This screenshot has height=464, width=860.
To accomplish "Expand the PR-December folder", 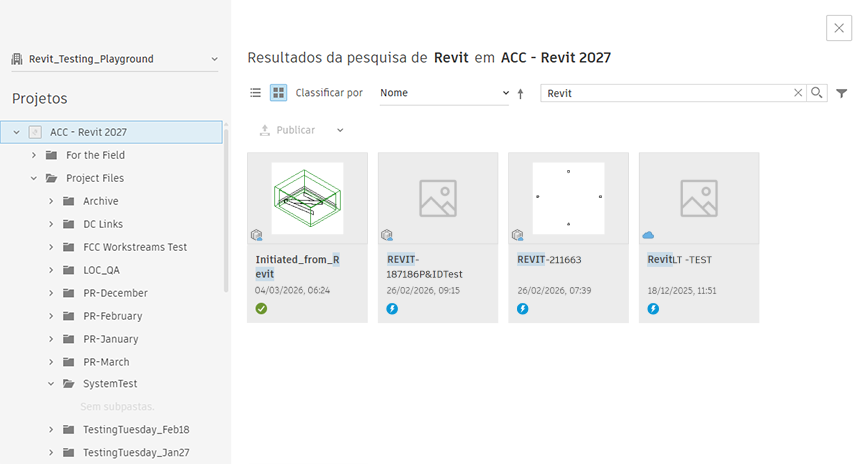I will click(51, 293).
